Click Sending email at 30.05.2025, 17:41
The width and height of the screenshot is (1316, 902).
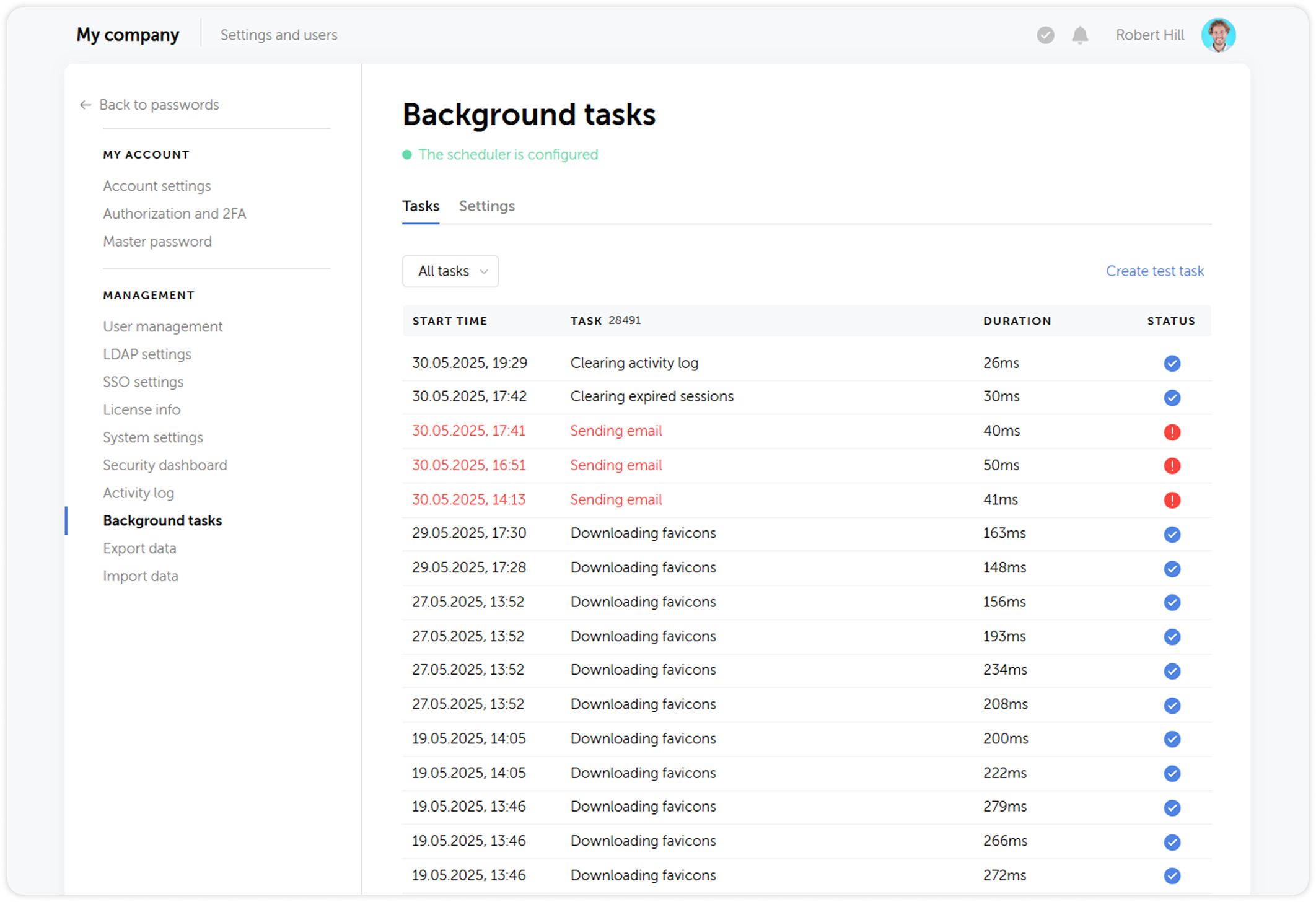coord(616,431)
